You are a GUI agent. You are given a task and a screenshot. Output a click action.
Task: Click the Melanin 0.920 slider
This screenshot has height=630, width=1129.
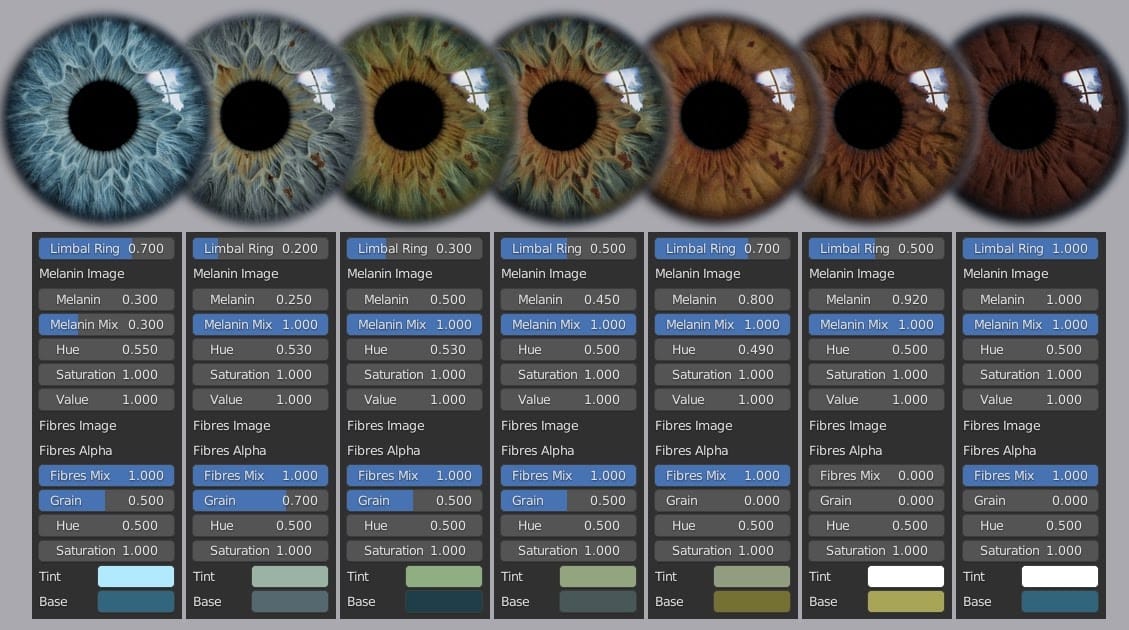point(876,298)
